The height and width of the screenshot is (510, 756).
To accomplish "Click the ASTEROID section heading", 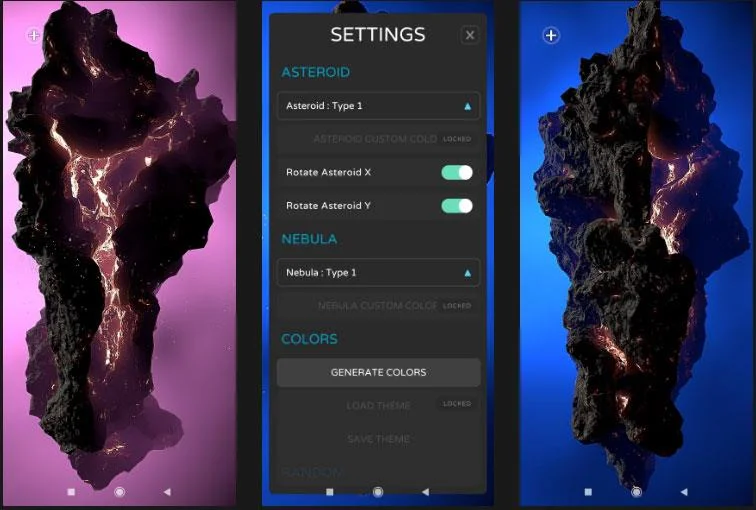I will [x=315, y=72].
